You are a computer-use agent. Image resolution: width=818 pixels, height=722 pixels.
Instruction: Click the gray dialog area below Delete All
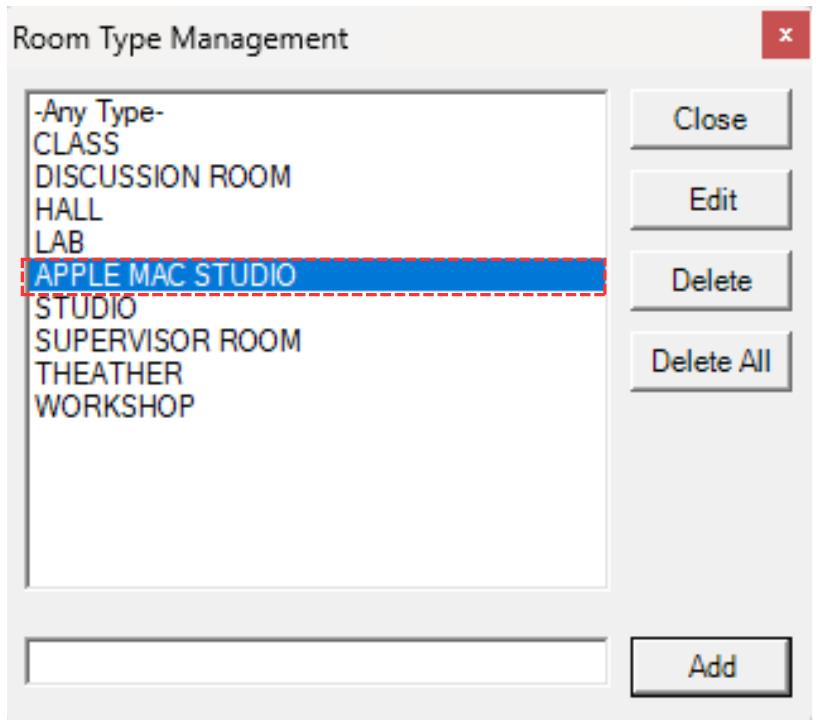coord(711,500)
